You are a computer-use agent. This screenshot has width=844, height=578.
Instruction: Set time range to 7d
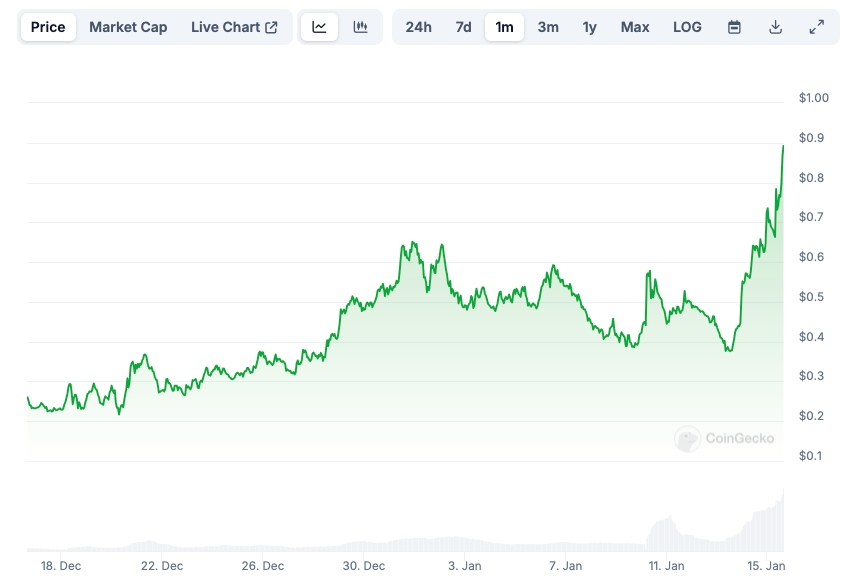(x=463, y=27)
